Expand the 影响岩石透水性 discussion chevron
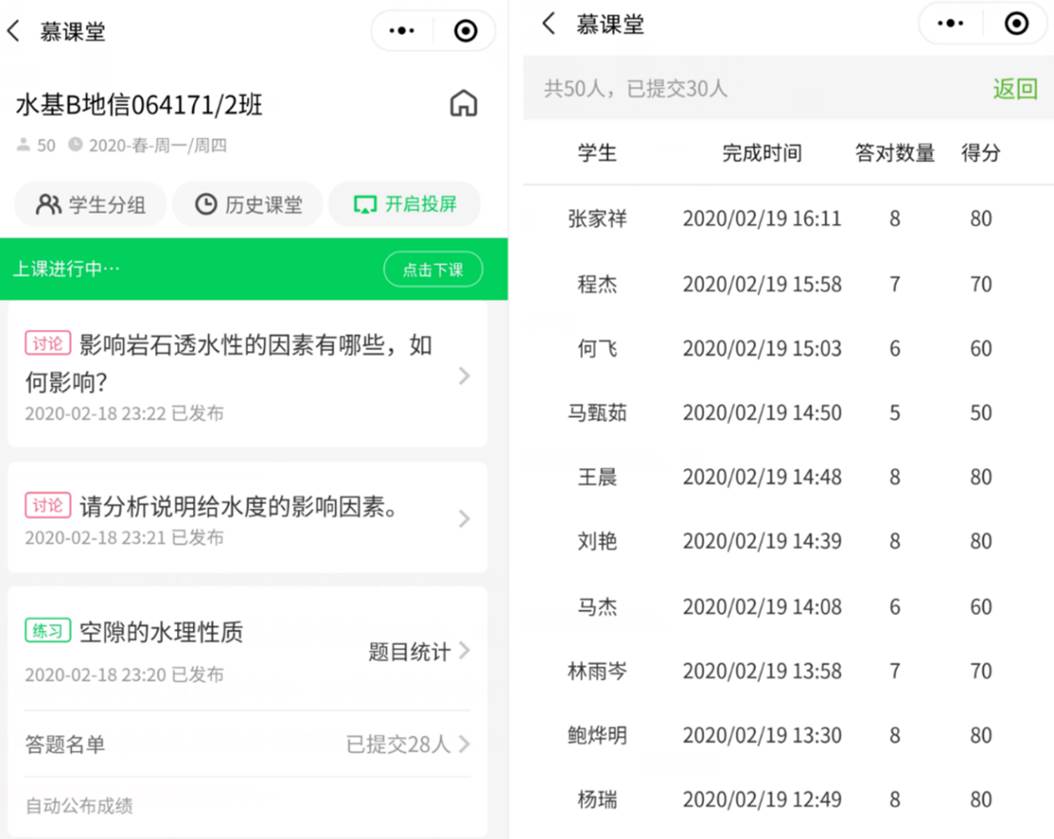 pyautogui.click(x=463, y=376)
